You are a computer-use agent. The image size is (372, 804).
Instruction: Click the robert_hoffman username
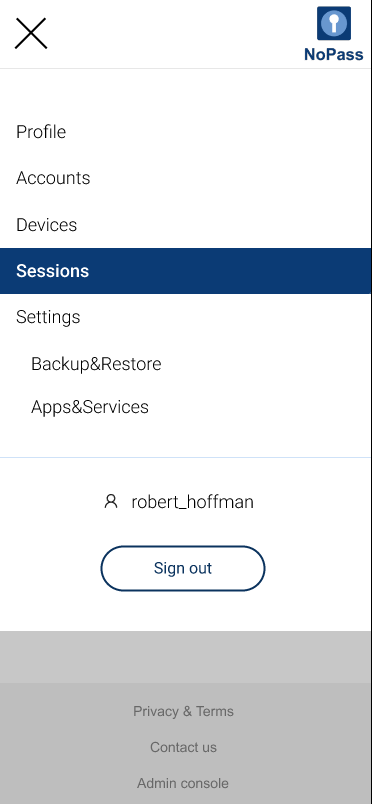(192, 501)
